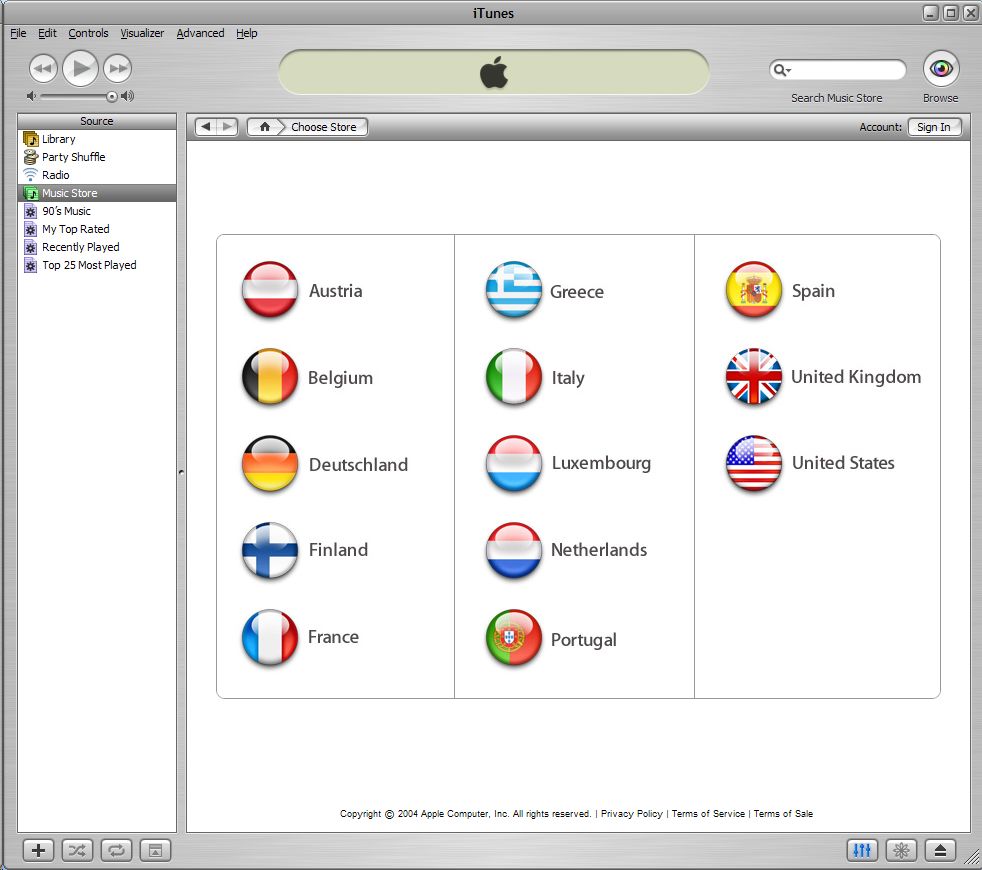This screenshot has height=870, width=982.
Task: Select Radio in Source list
Action: coord(97,175)
